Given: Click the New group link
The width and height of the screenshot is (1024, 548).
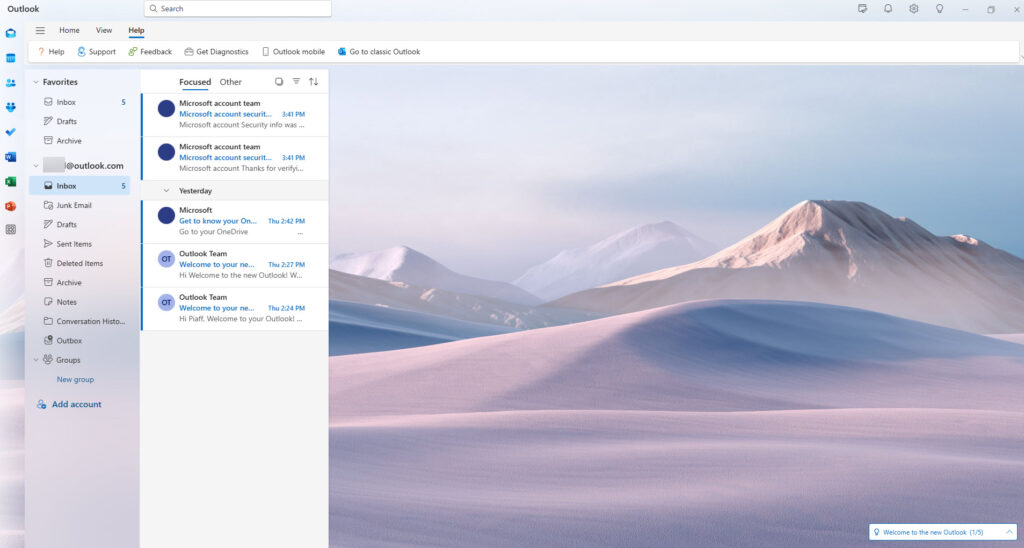Looking at the screenshot, I should click(x=75, y=379).
